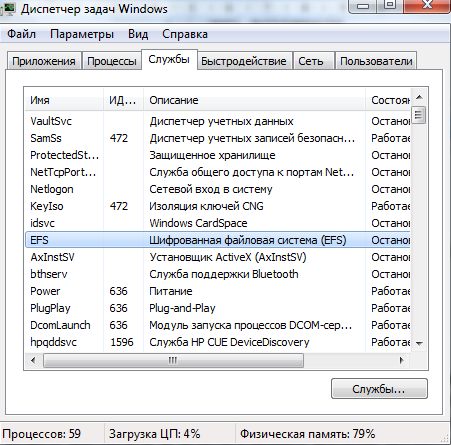Click the vertical scrollbar down arrow

419,343
